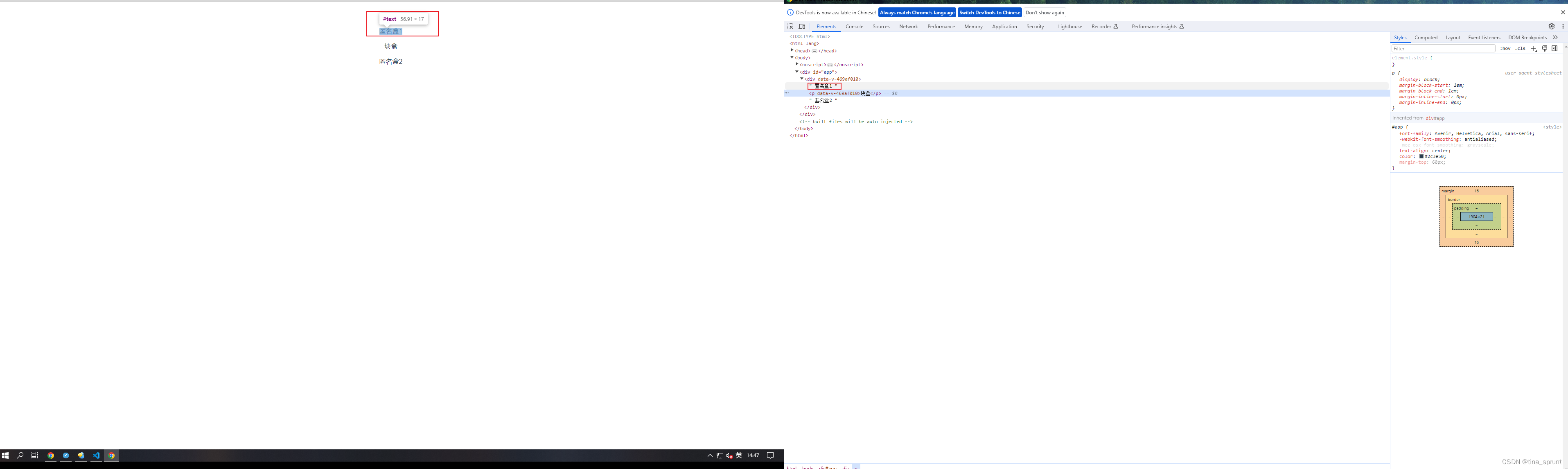The height and width of the screenshot is (469, 1568).
Task: Close the Chinese language notification bar
Action: [1563, 12]
